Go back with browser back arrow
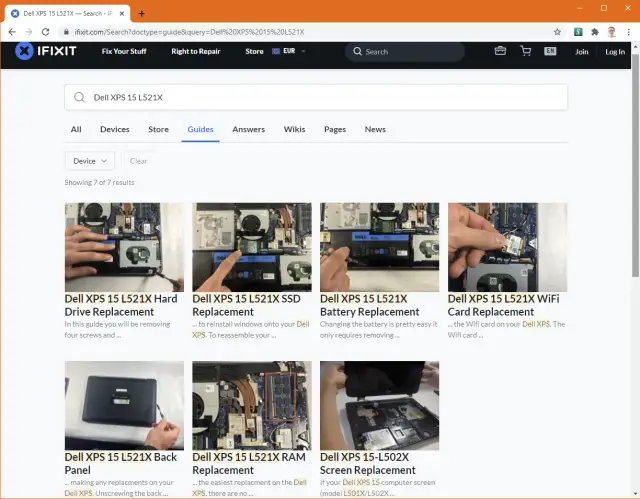The width and height of the screenshot is (640, 499). point(12,32)
